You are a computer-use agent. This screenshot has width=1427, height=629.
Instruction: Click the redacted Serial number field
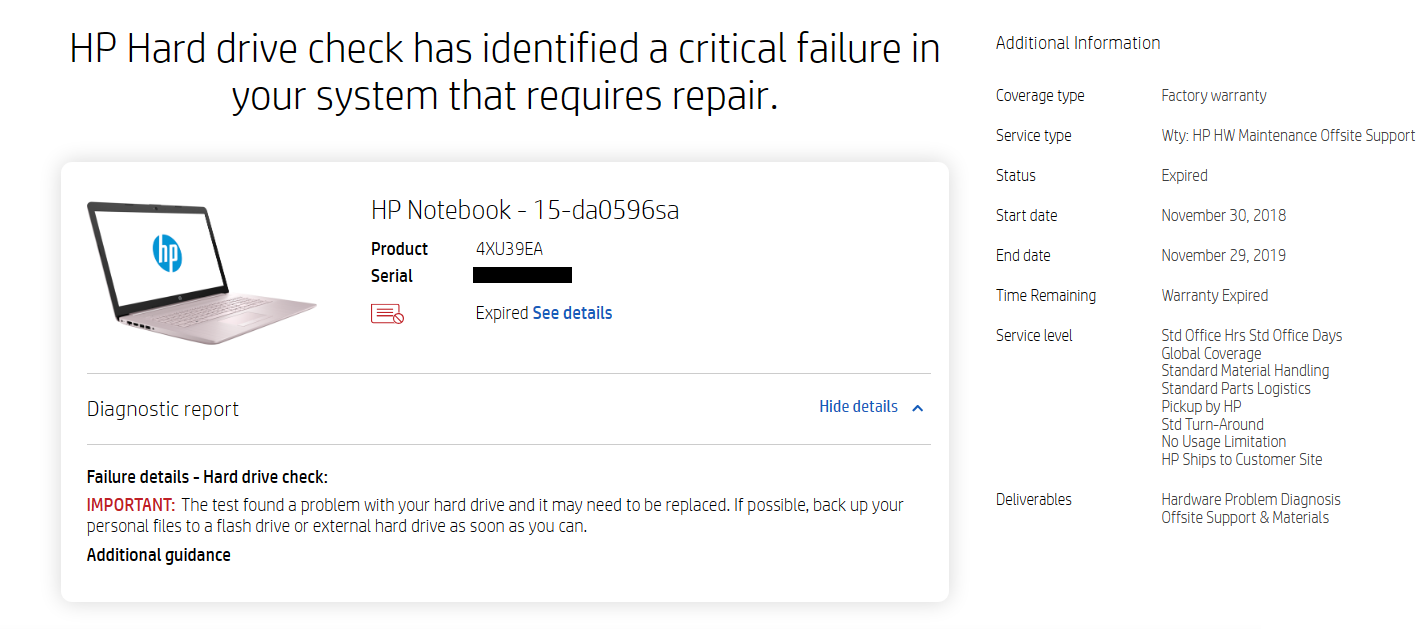pyautogui.click(x=522, y=274)
